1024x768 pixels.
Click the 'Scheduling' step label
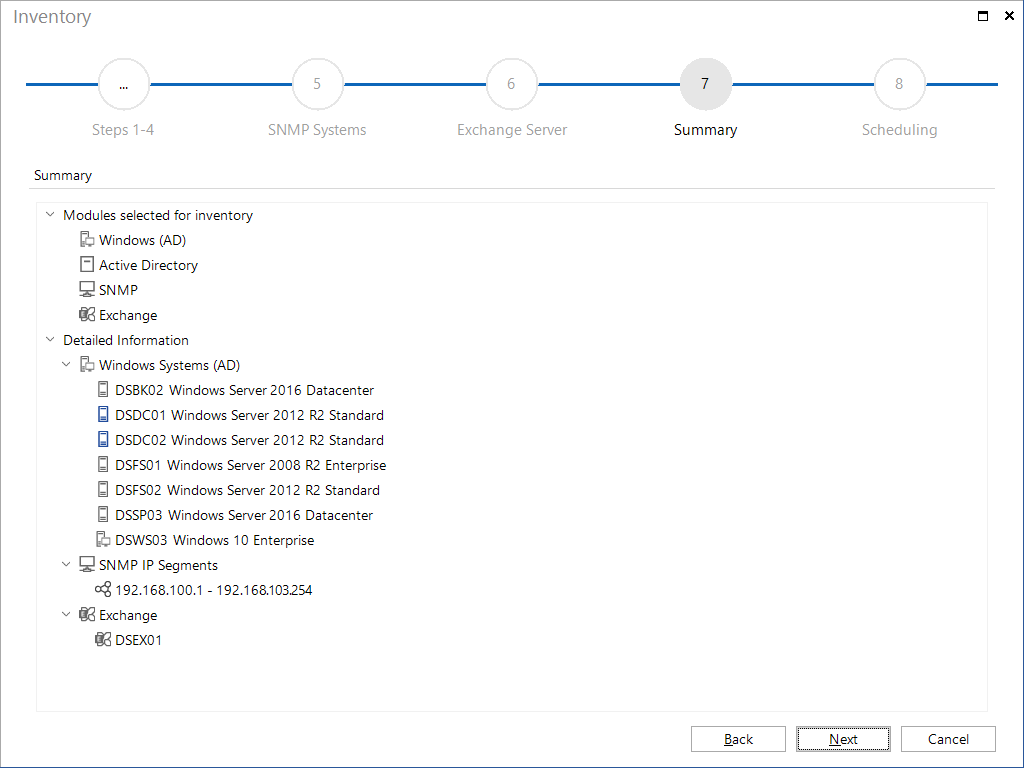[899, 130]
